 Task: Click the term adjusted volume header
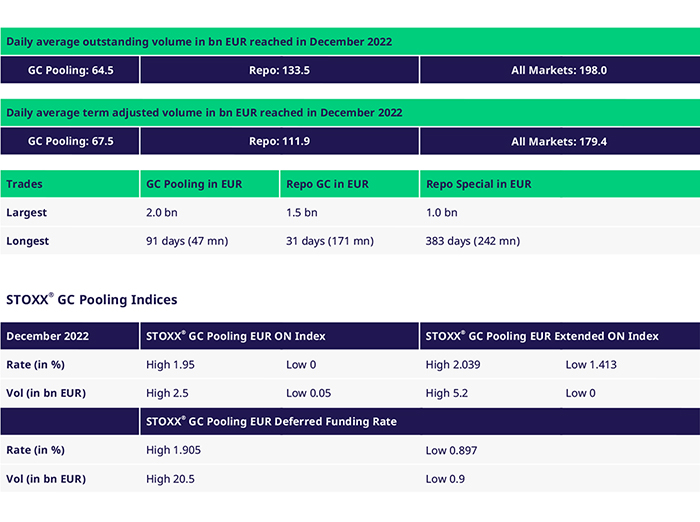tap(204, 113)
